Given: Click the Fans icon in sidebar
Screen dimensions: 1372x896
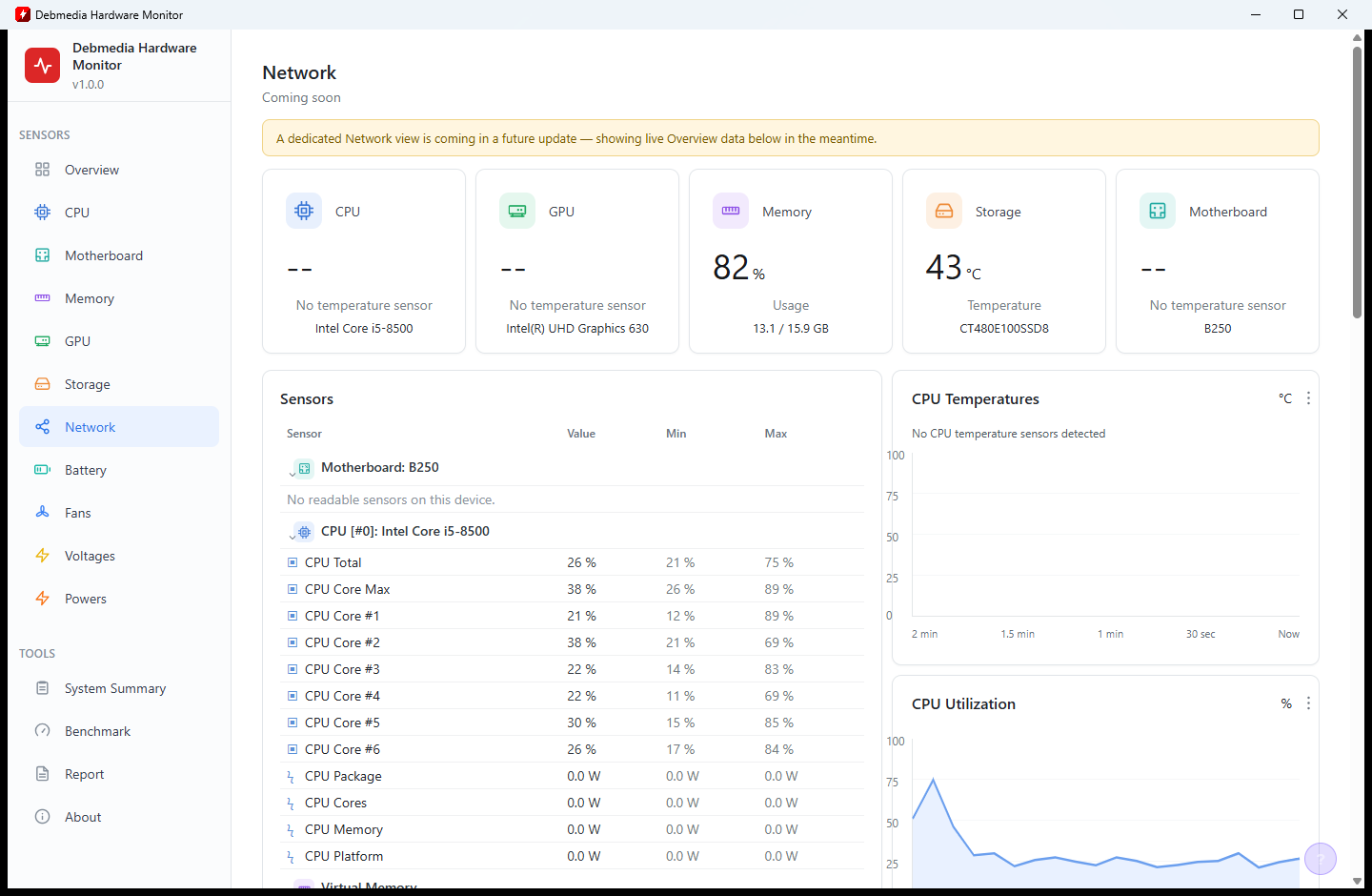Looking at the screenshot, I should click(42, 513).
